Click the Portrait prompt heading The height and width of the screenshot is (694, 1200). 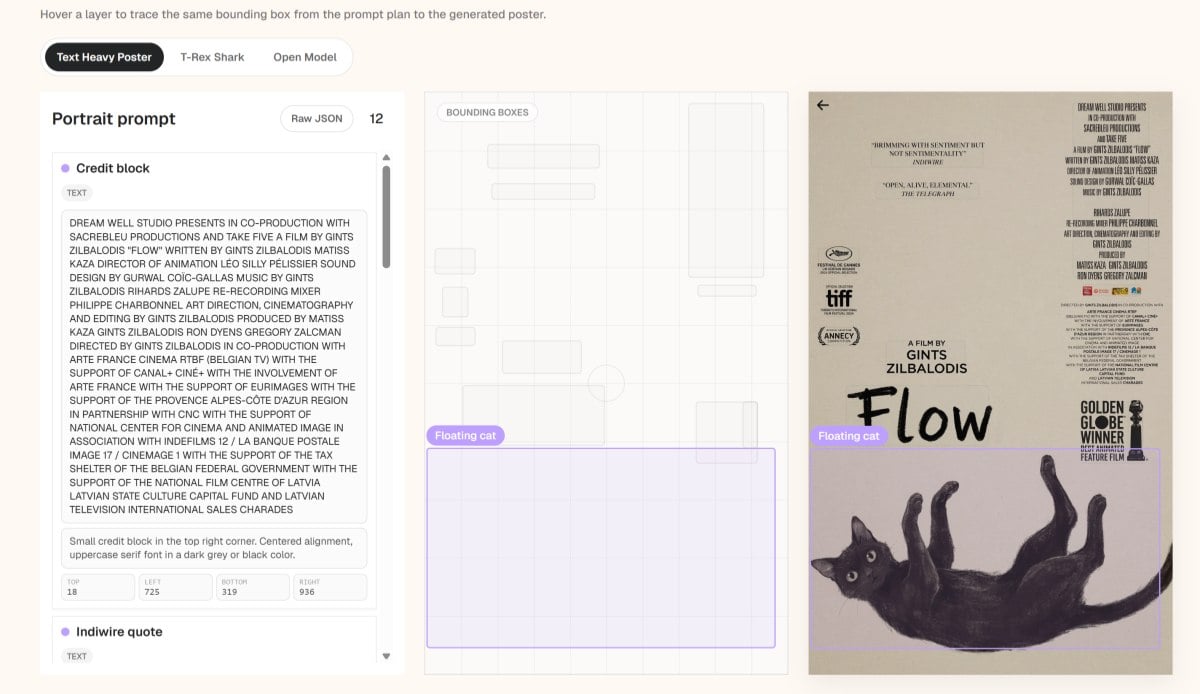tap(113, 118)
